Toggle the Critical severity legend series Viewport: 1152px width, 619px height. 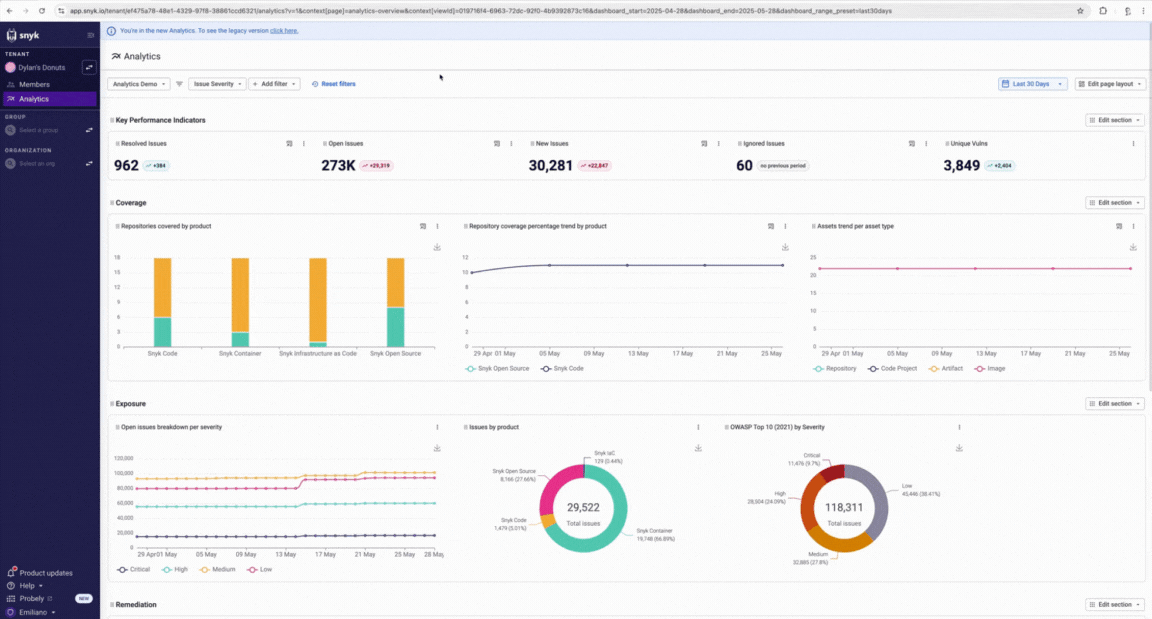(134, 569)
